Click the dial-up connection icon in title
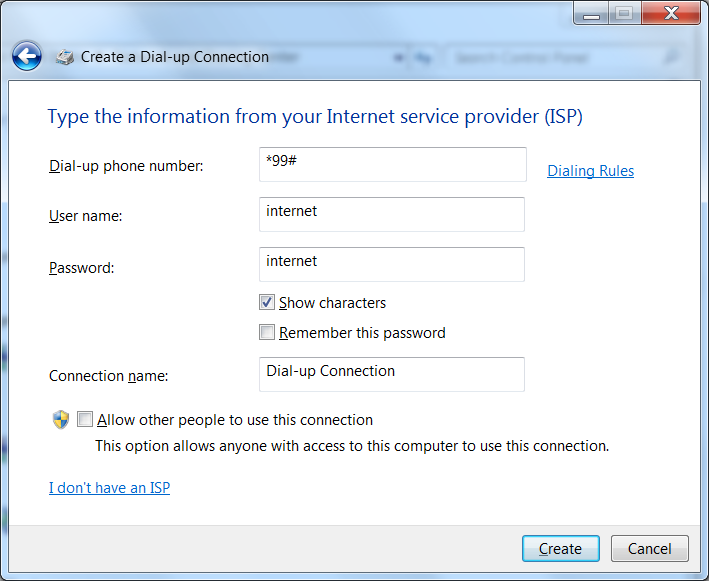Image resolution: width=709 pixels, height=581 pixels. pos(65,57)
